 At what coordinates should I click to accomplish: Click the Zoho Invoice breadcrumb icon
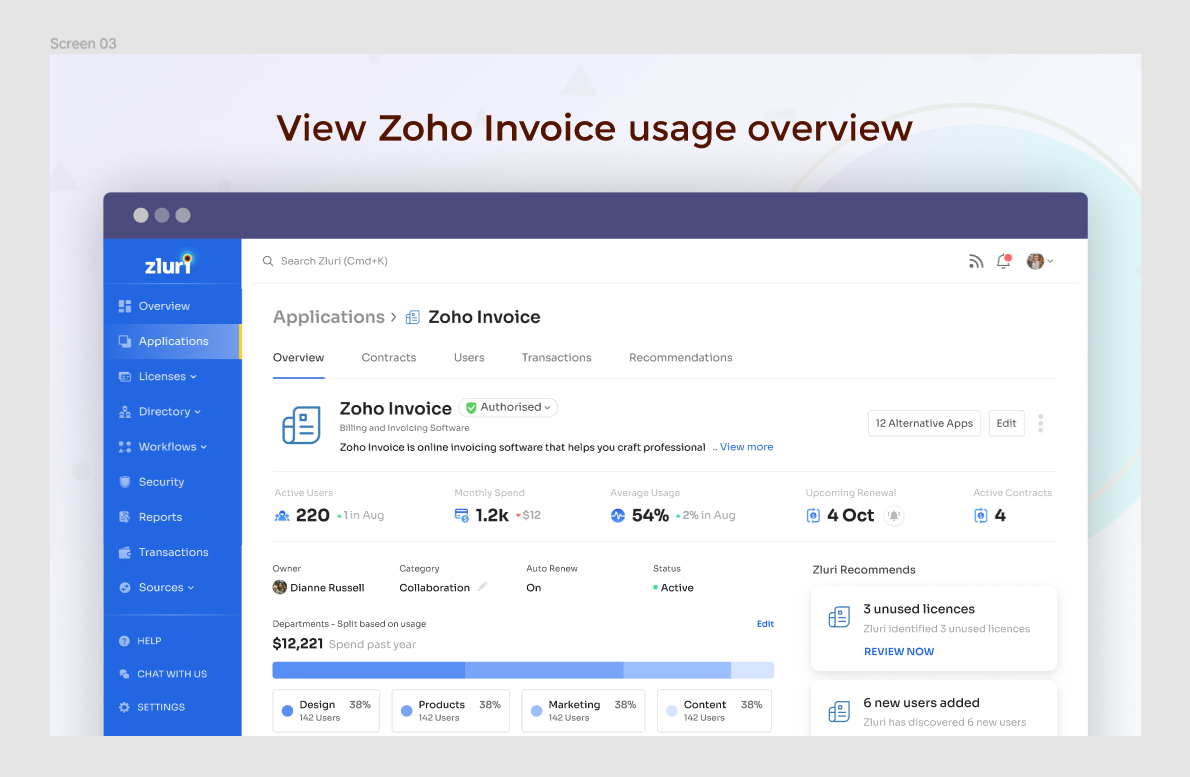click(412, 317)
